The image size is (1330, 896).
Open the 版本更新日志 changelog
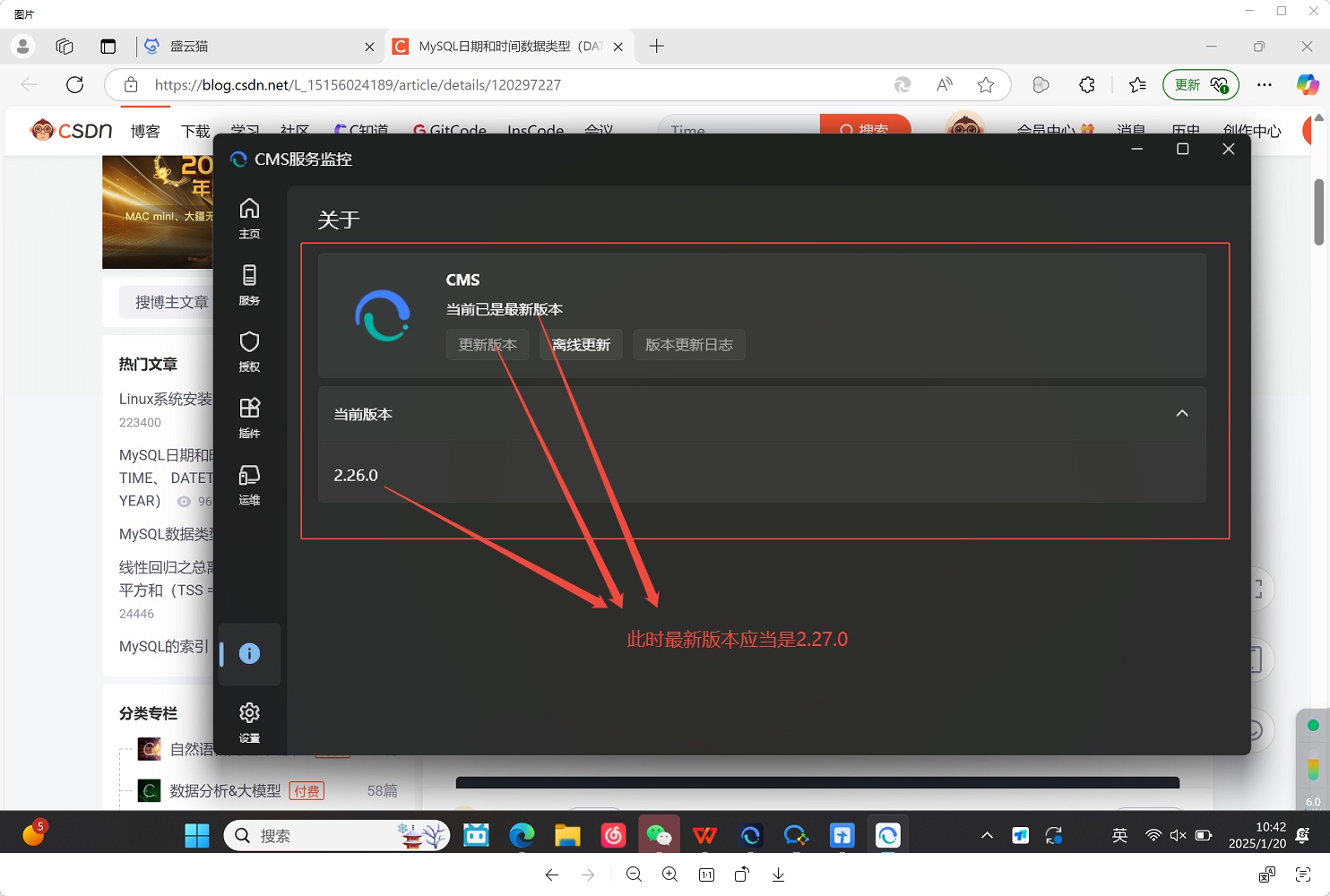689,345
